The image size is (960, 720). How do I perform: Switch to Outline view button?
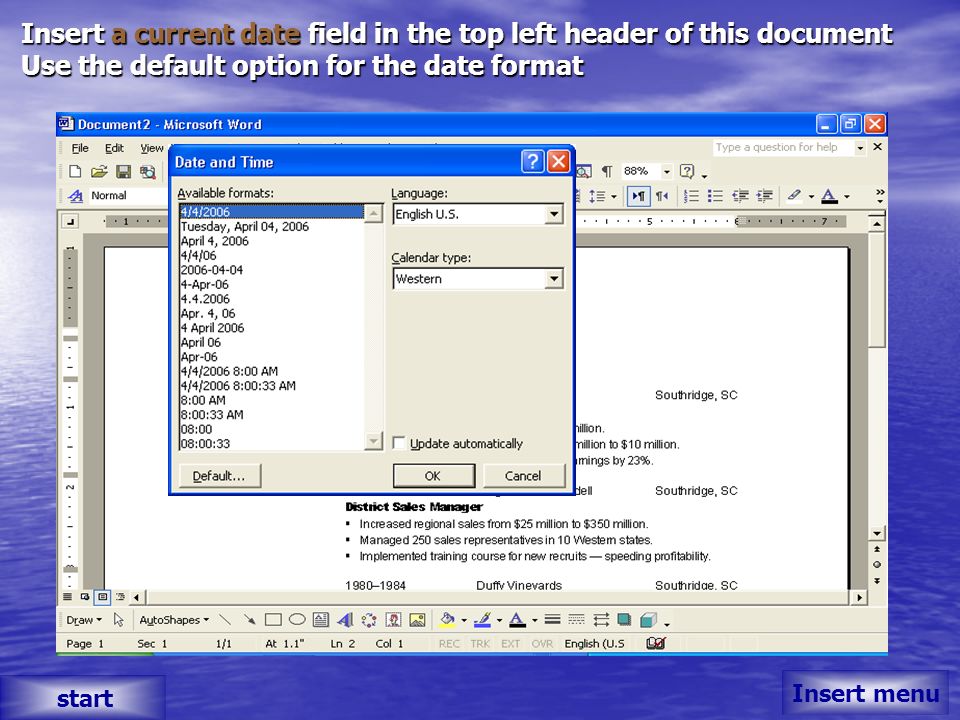(x=121, y=596)
